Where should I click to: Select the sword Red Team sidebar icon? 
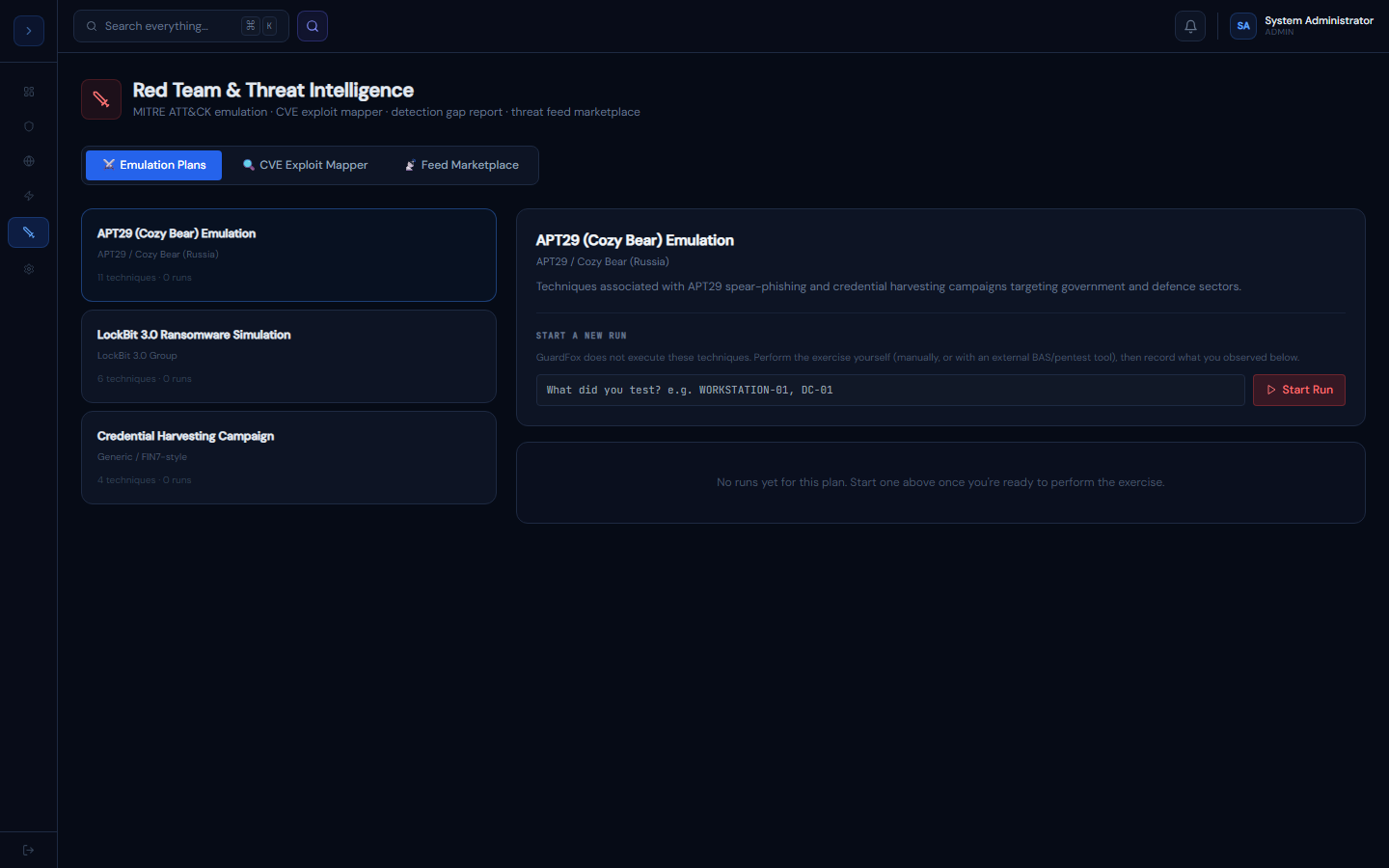[29, 232]
